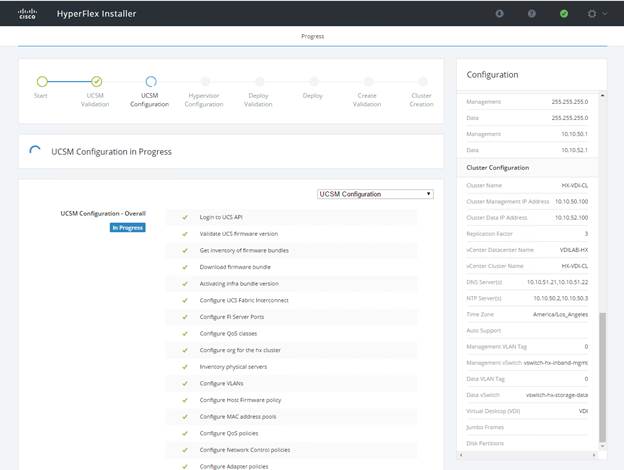
Task: Click checkmark for Configure org for hx cluster
Action: [x=185, y=350]
